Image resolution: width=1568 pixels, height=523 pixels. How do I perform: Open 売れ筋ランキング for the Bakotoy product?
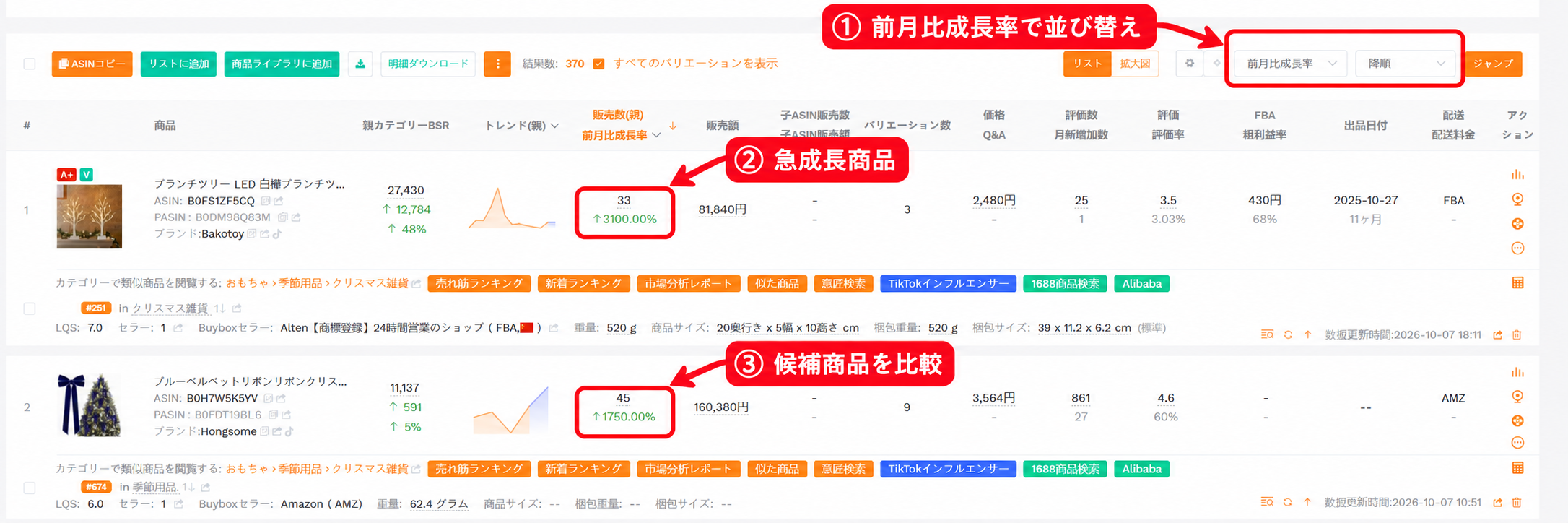tap(479, 283)
